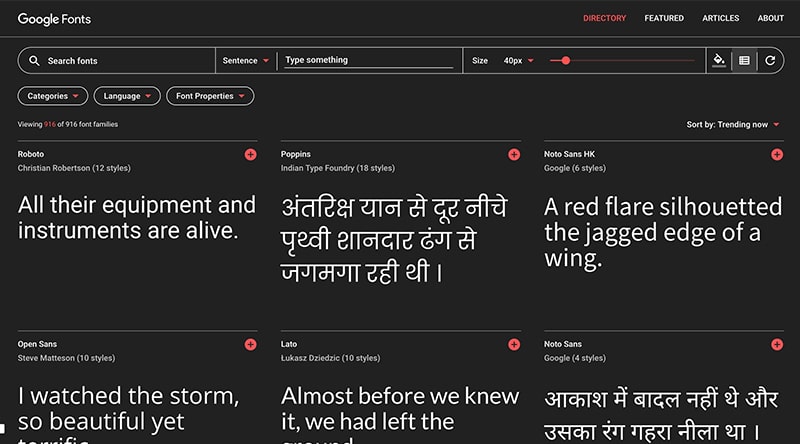The width and height of the screenshot is (800, 444).
Task: Add Lato with the plus icon
Action: 514,344
